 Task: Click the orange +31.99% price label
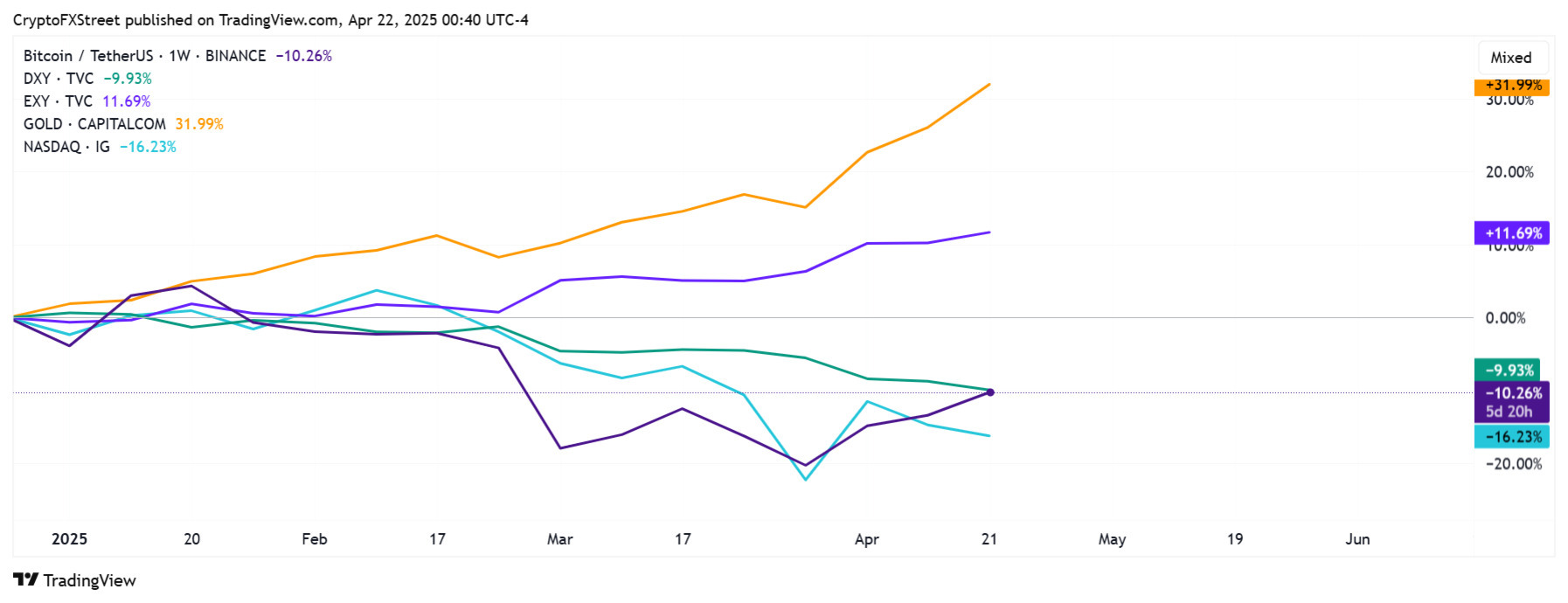click(x=1512, y=86)
